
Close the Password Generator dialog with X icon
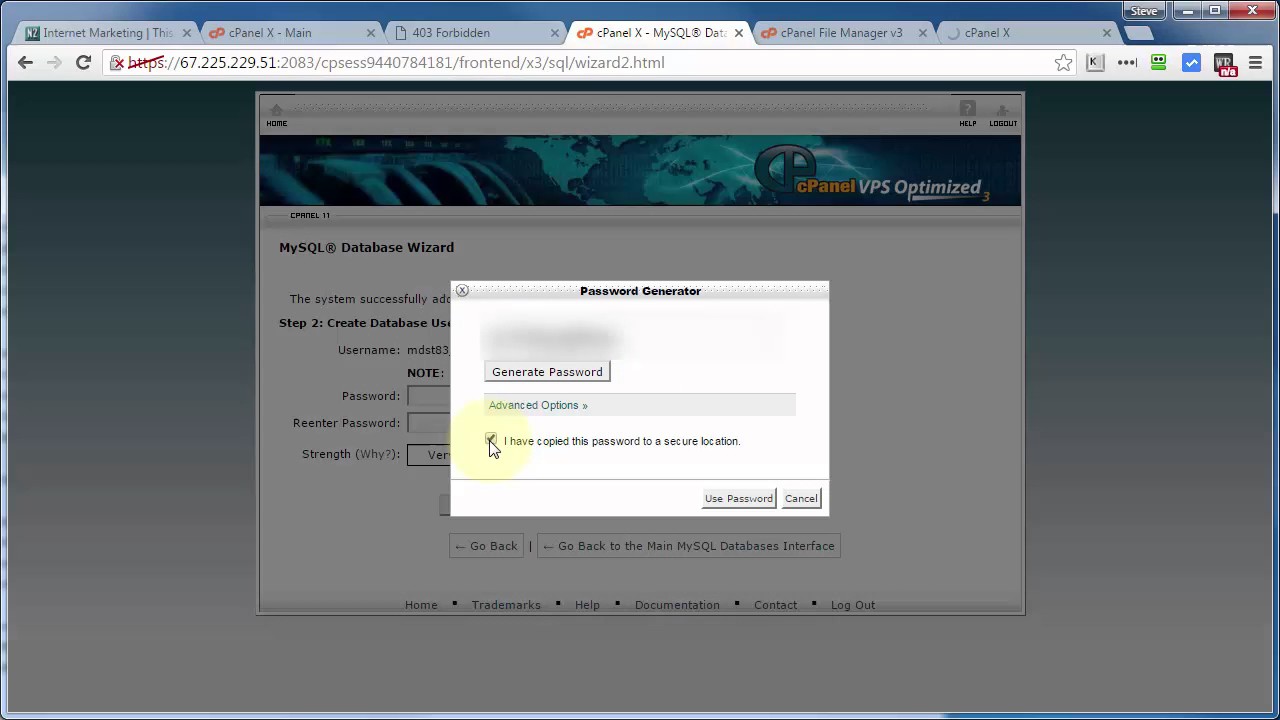coord(462,291)
